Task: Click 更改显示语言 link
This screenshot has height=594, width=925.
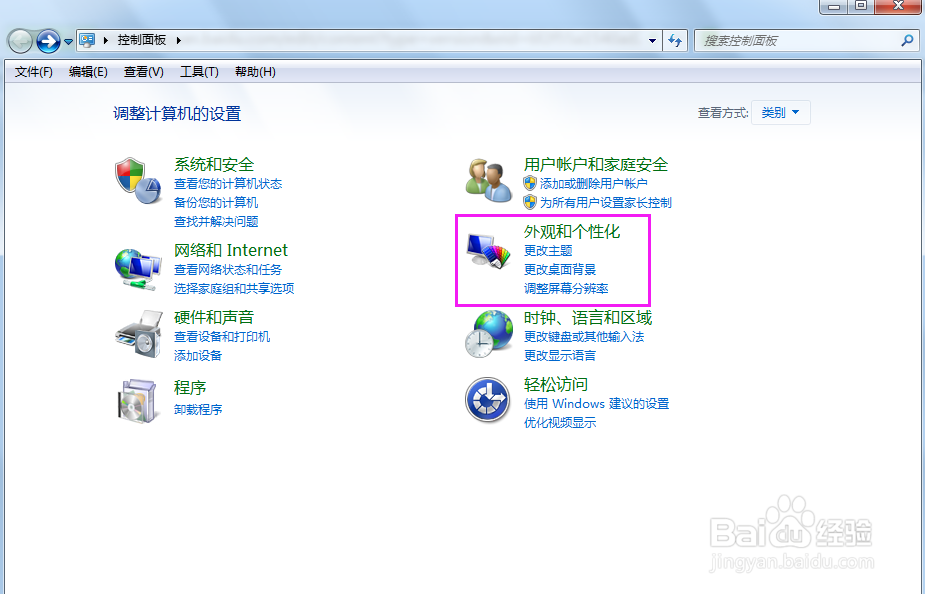Action: point(560,356)
